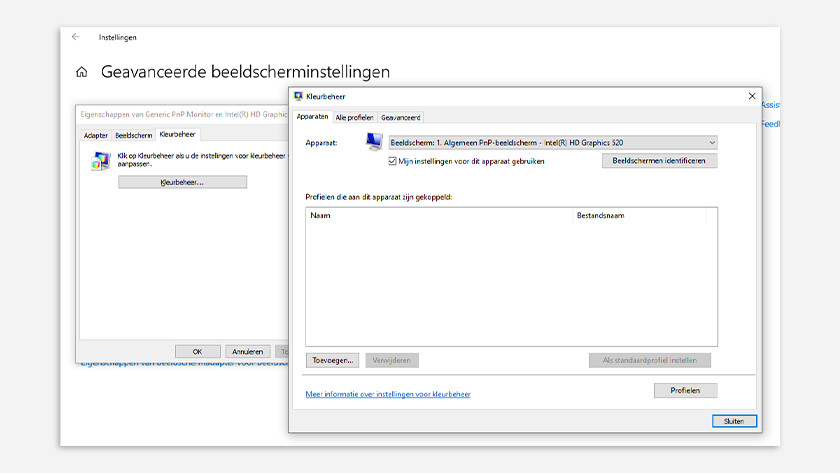Click the home icon beside the page title
This screenshot has width=840, height=473.
[x=82, y=72]
